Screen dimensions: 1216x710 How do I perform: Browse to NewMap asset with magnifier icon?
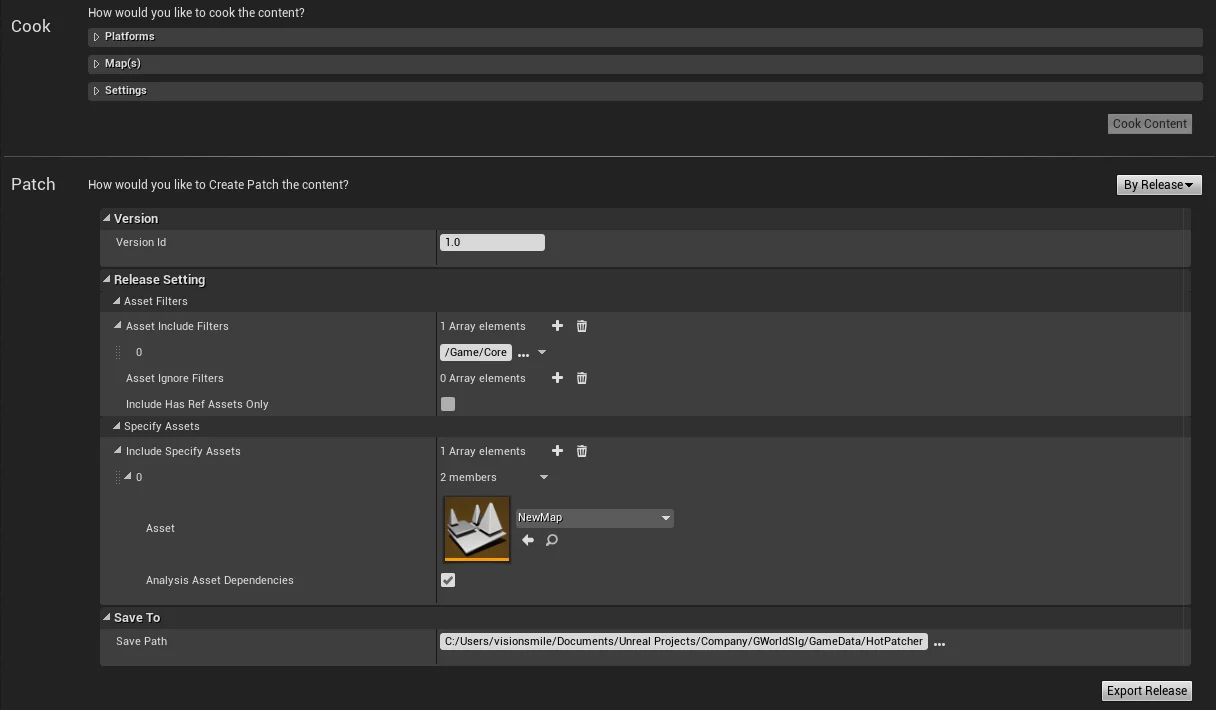[x=552, y=541]
